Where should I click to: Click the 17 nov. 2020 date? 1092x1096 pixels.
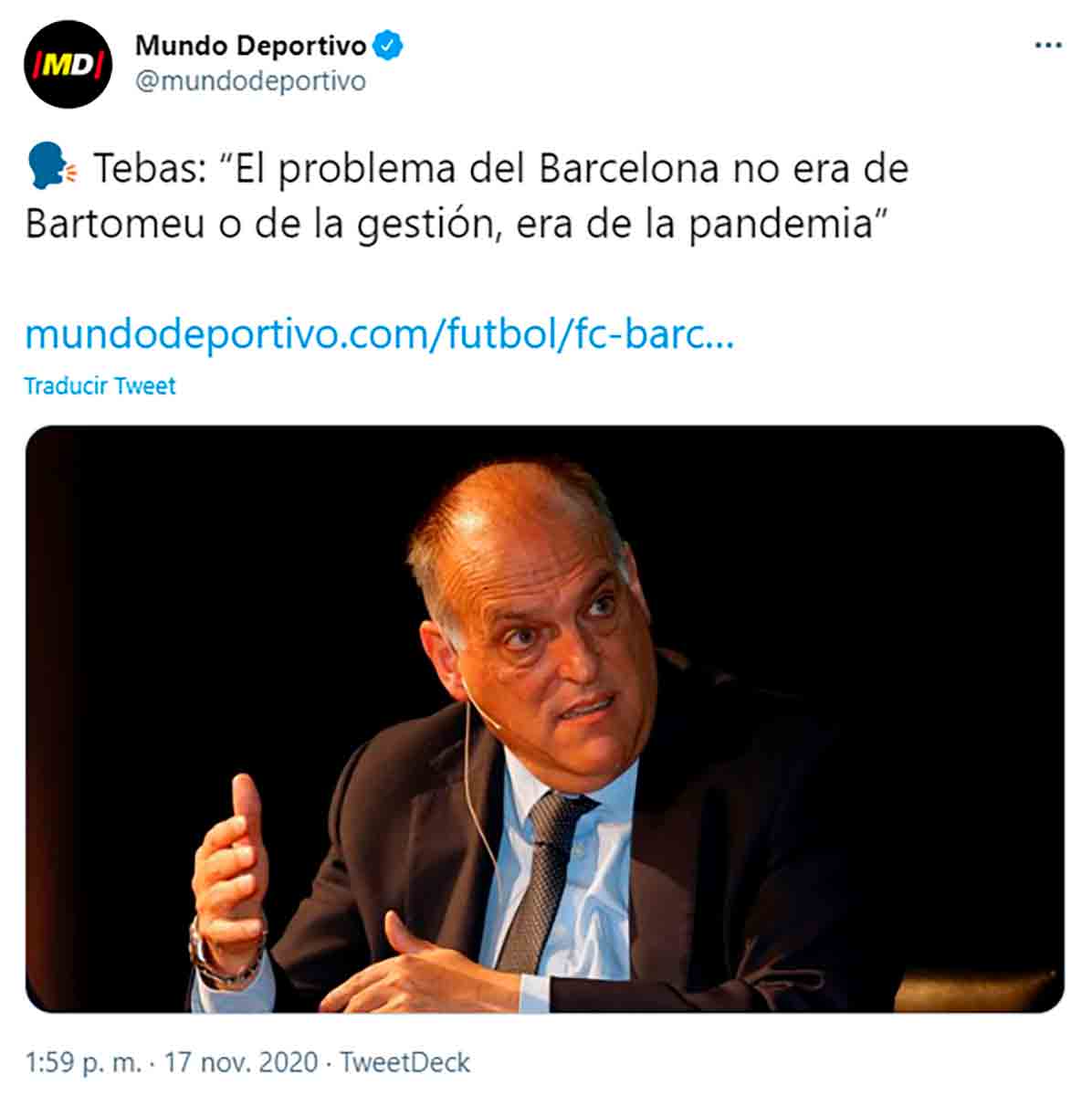241,1063
